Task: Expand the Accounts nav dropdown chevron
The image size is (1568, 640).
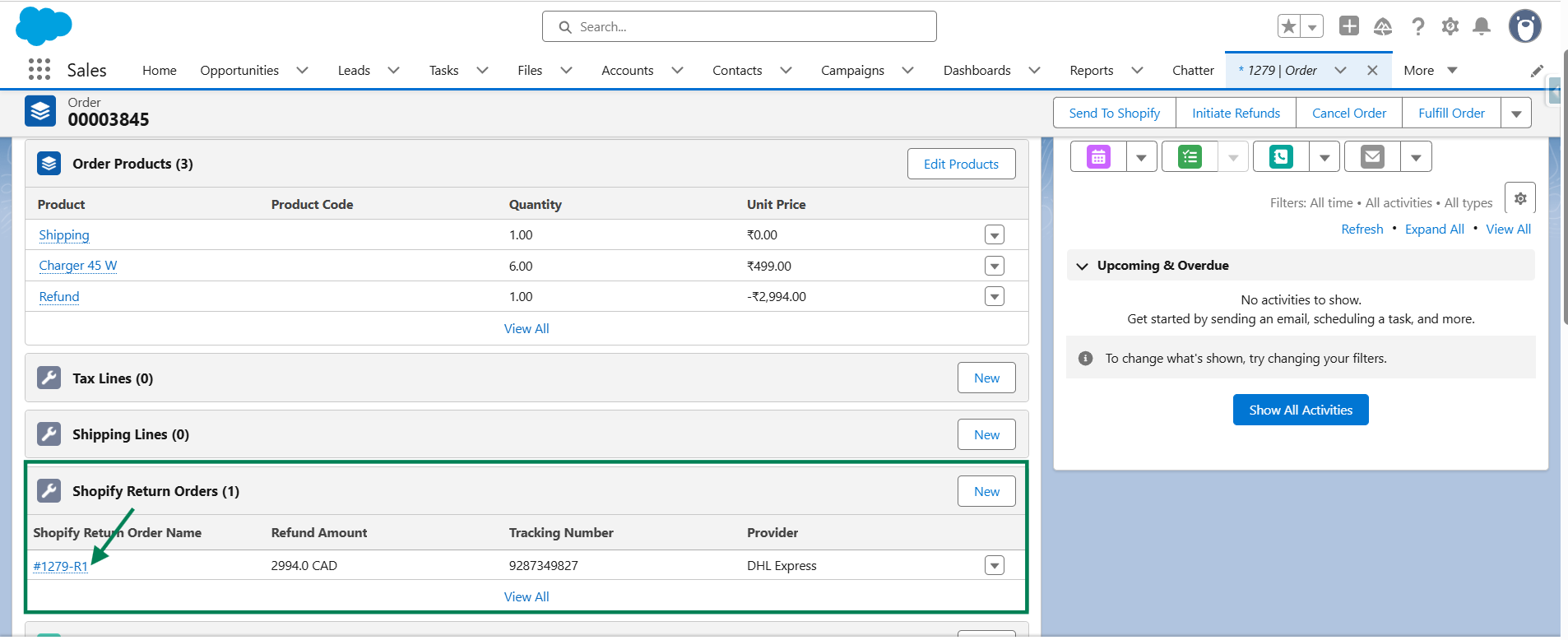Action: coord(678,71)
